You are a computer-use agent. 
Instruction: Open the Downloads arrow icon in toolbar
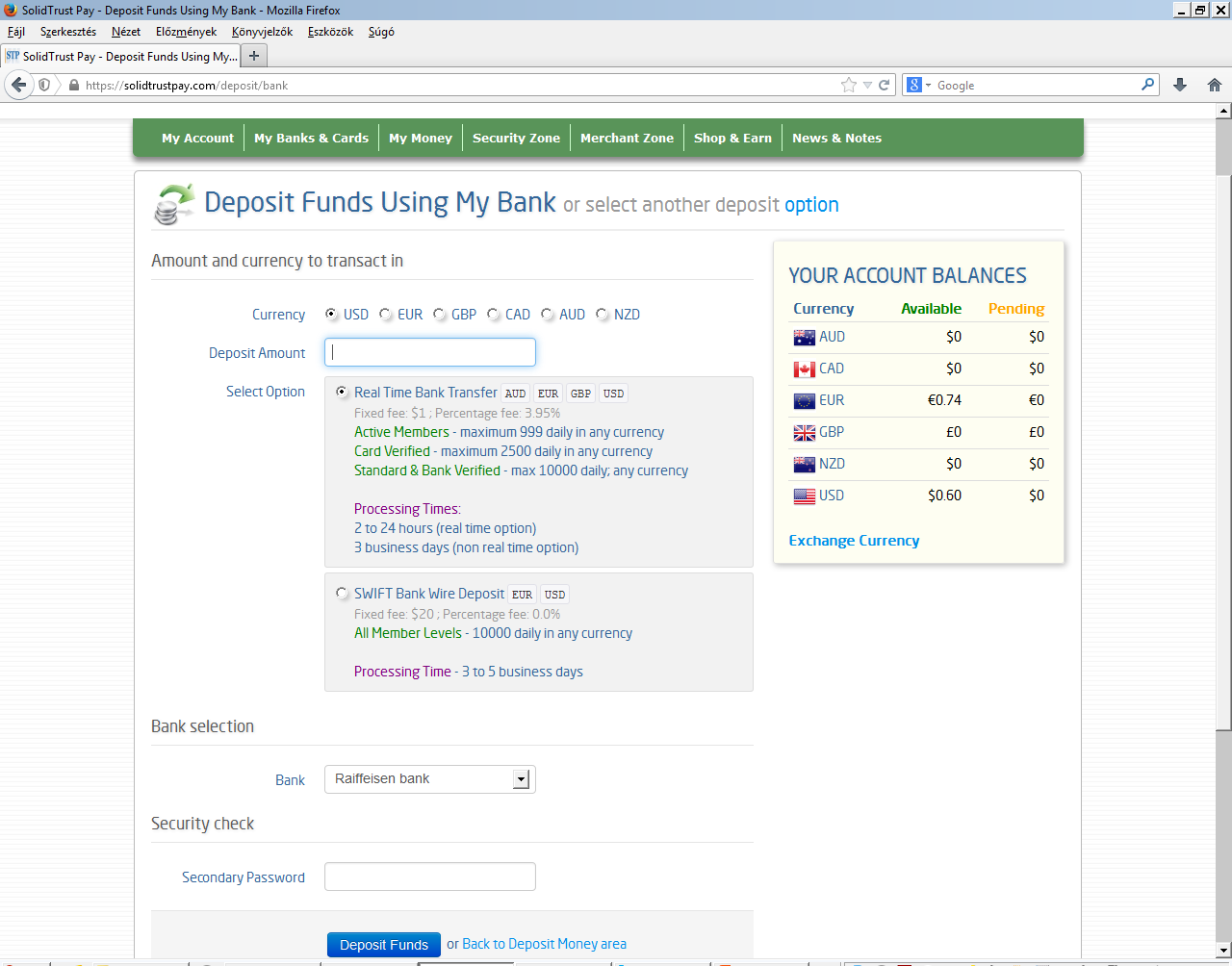pyautogui.click(x=1180, y=85)
